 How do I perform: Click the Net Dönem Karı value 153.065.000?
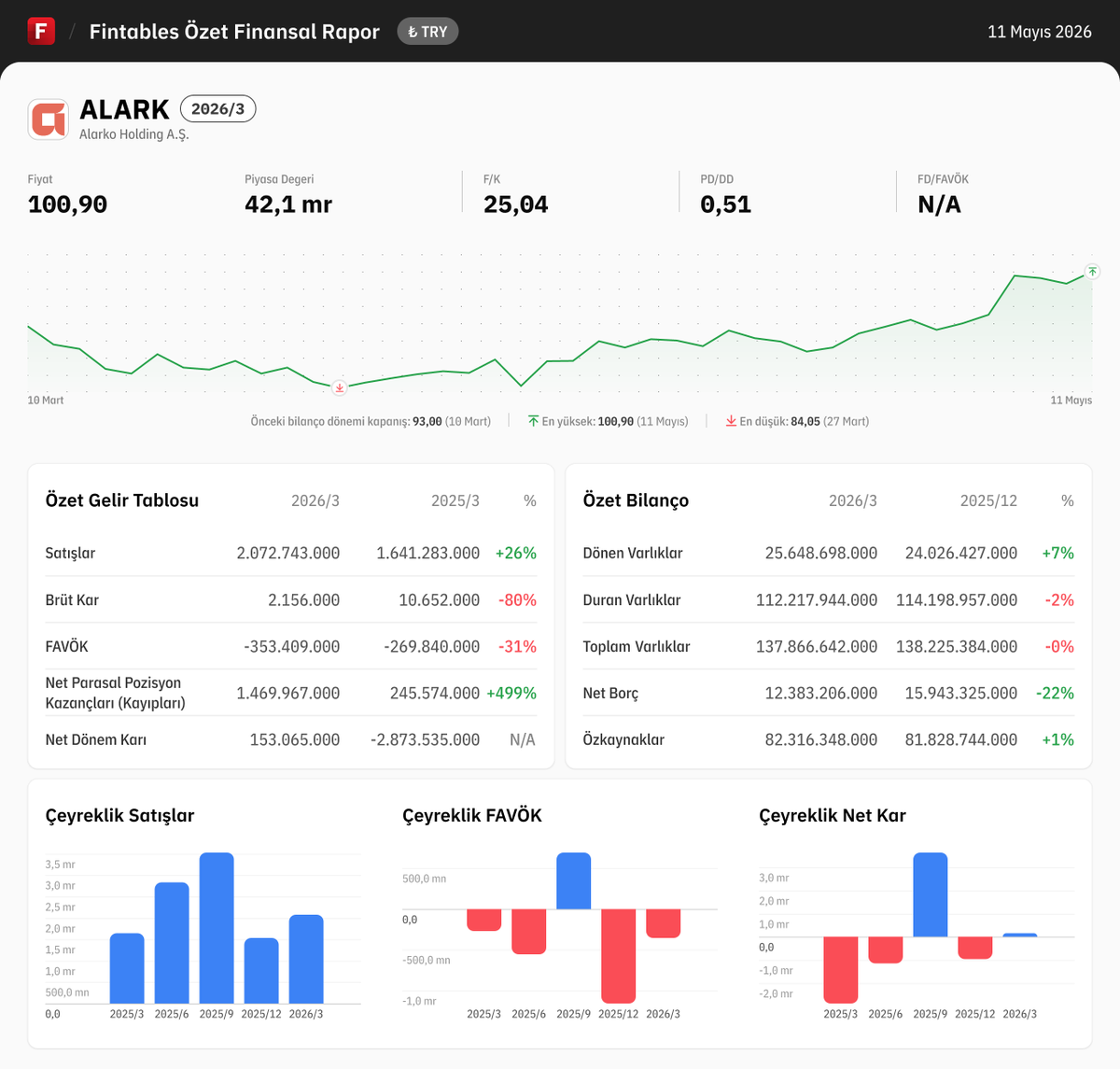click(x=295, y=739)
